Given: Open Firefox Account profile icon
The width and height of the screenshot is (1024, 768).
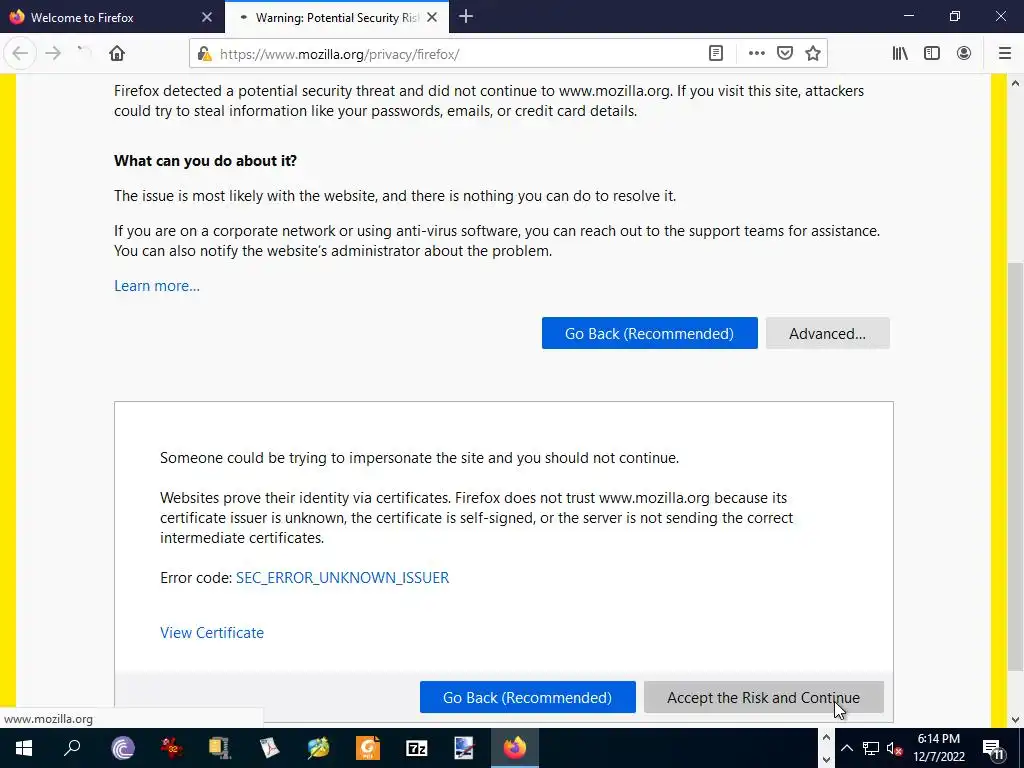Looking at the screenshot, I should (964, 54).
